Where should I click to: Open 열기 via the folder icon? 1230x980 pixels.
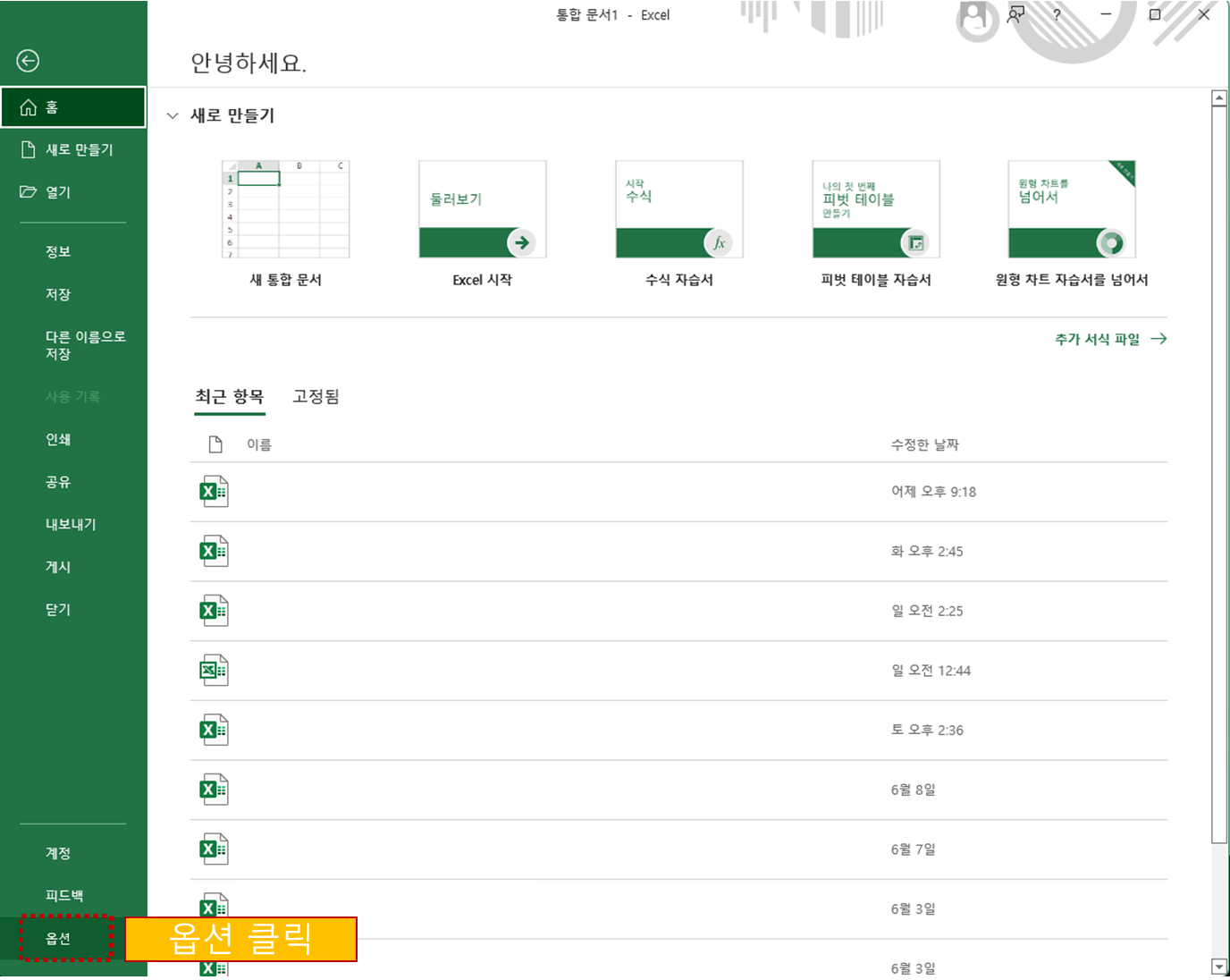(x=27, y=191)
